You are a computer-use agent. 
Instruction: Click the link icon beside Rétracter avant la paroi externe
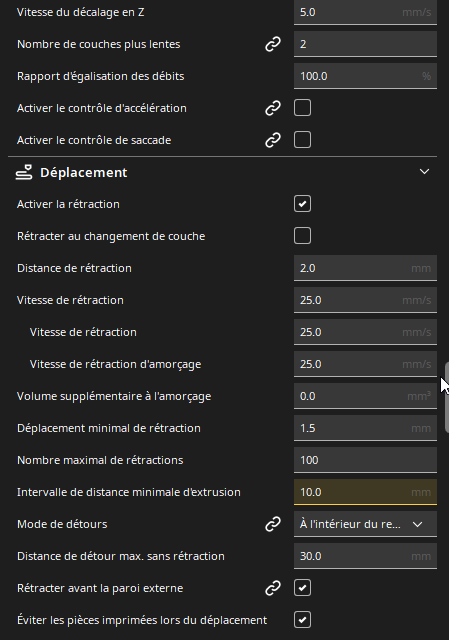tap(273, 588)
